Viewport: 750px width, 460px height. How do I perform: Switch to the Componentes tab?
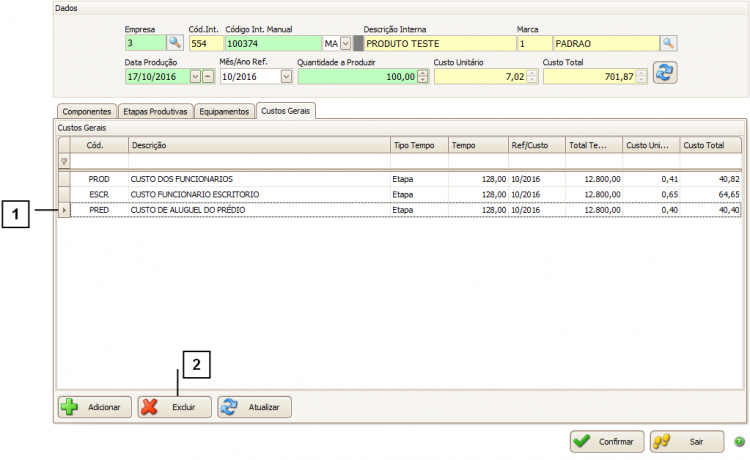click(x=85, y=111)
